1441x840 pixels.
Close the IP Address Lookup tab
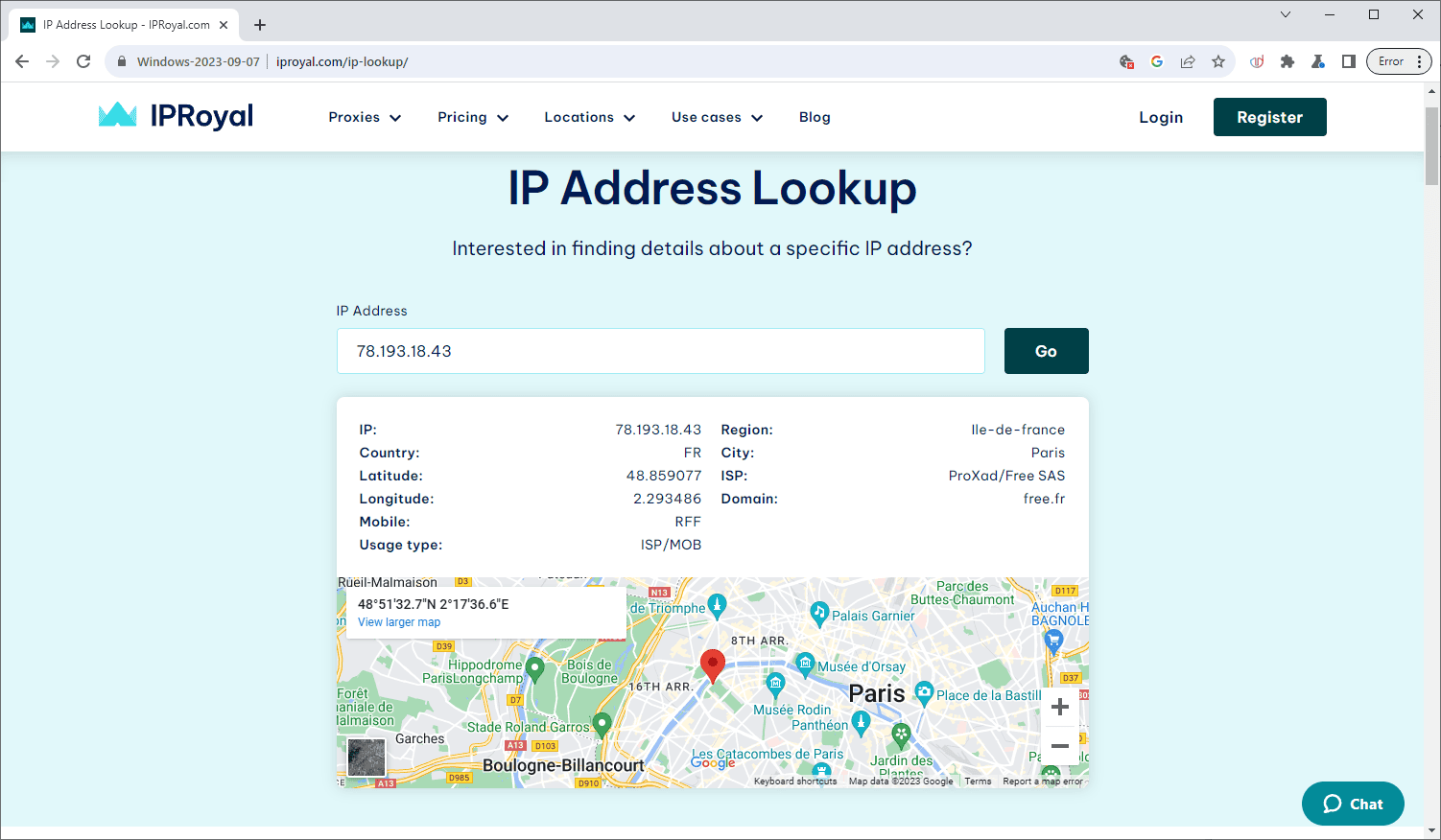pyautogui.click(x=224, y=25)
